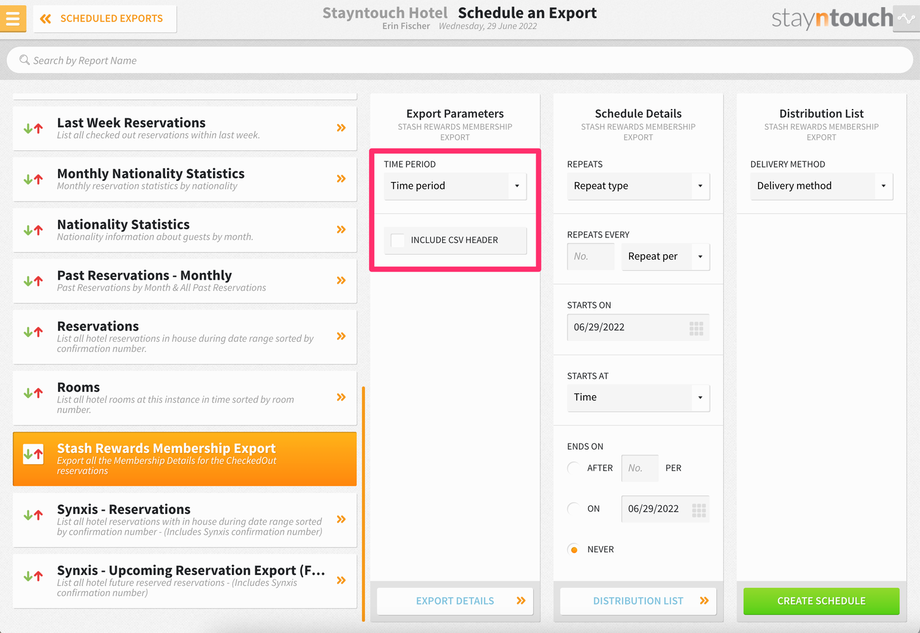Click the Export Details button

click(x=455, y=601)
